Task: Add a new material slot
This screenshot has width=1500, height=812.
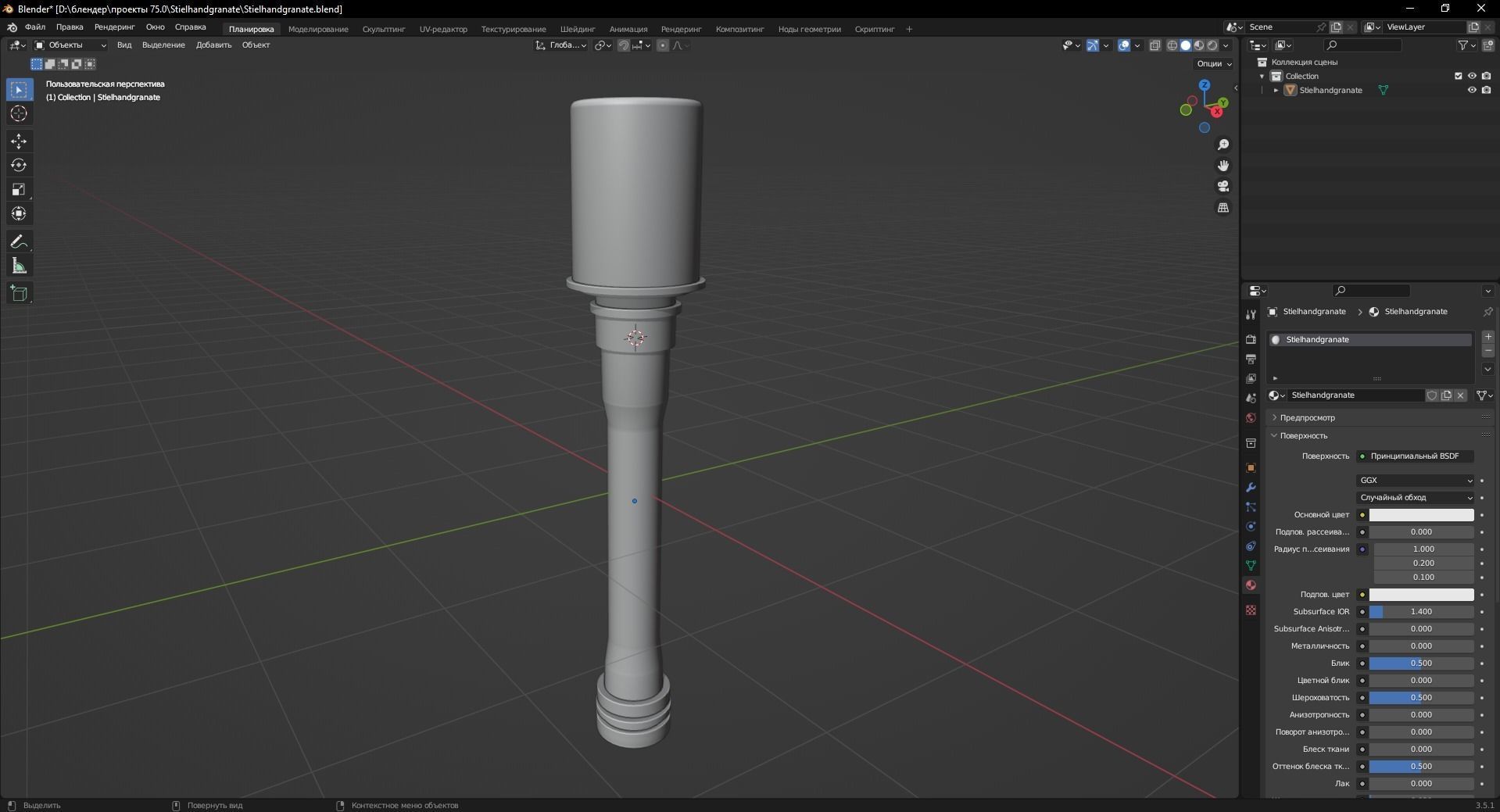Action: [1487, 337]
